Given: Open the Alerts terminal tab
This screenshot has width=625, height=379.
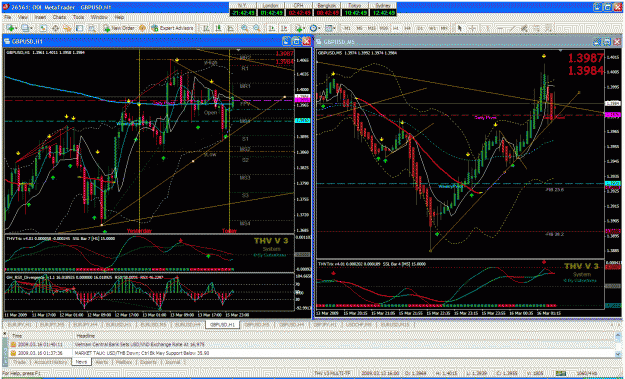Looking at the screenshot, I should (x=103, y=362).
